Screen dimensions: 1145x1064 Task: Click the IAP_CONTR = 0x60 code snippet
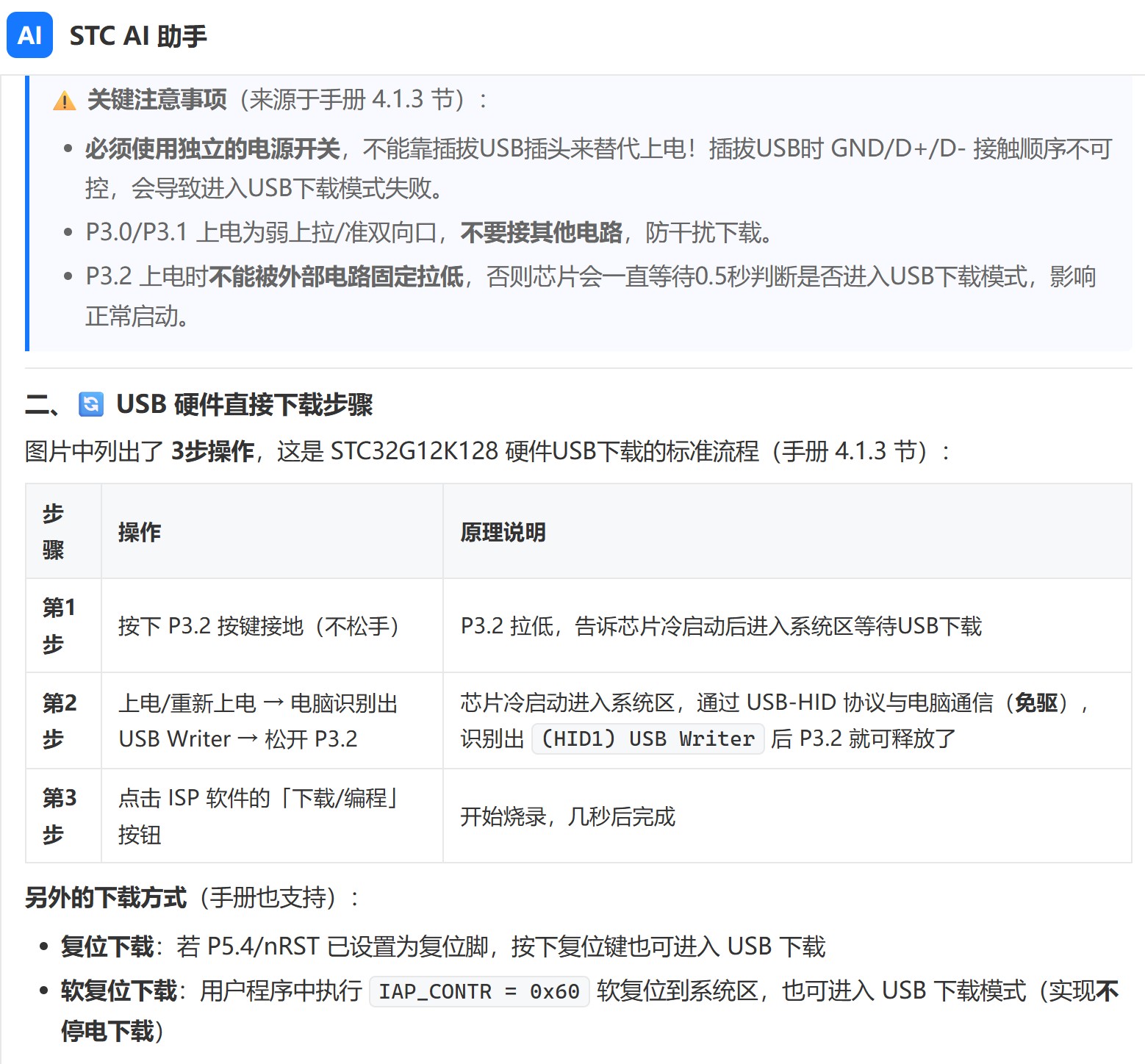tap(479, 991)
